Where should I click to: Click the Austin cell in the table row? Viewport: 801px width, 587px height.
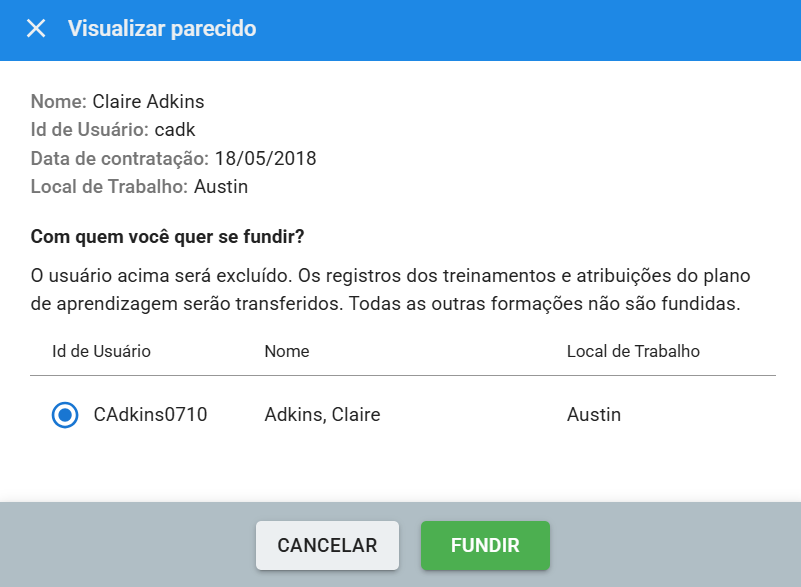pyautogui.click(x=593, y=415)
